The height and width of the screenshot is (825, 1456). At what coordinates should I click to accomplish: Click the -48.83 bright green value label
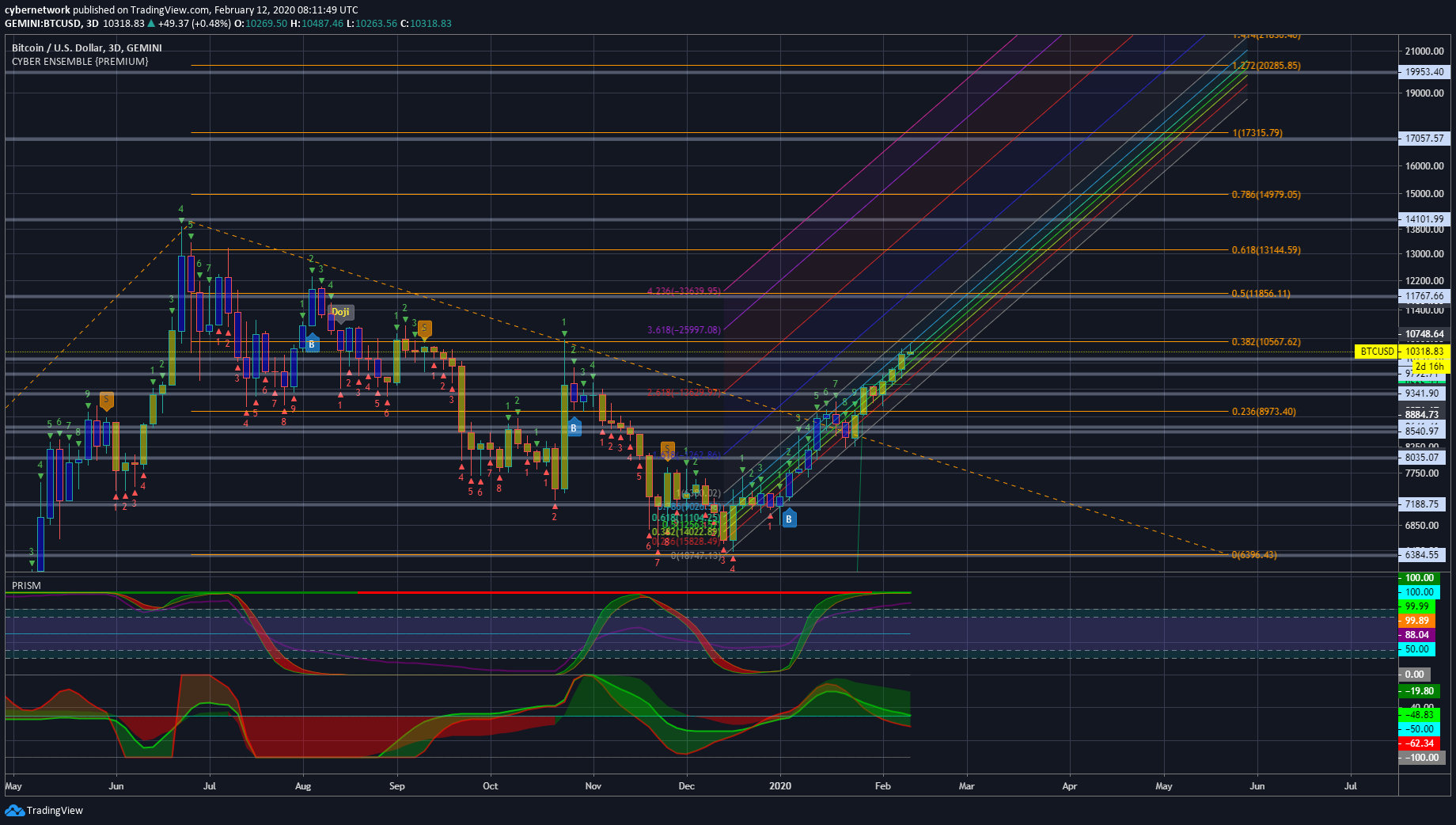[1420, 715]
